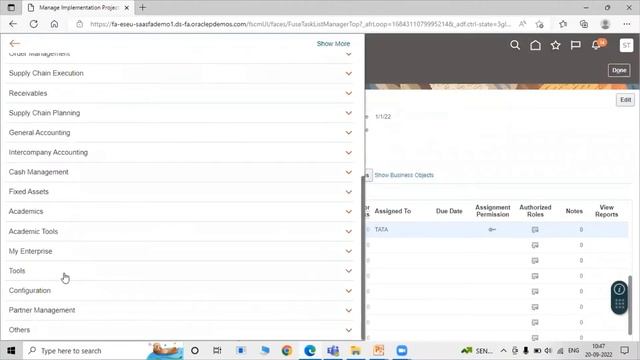Click the Done button
This screenshot has width=640, height=360.
click(x=619, y=70)
